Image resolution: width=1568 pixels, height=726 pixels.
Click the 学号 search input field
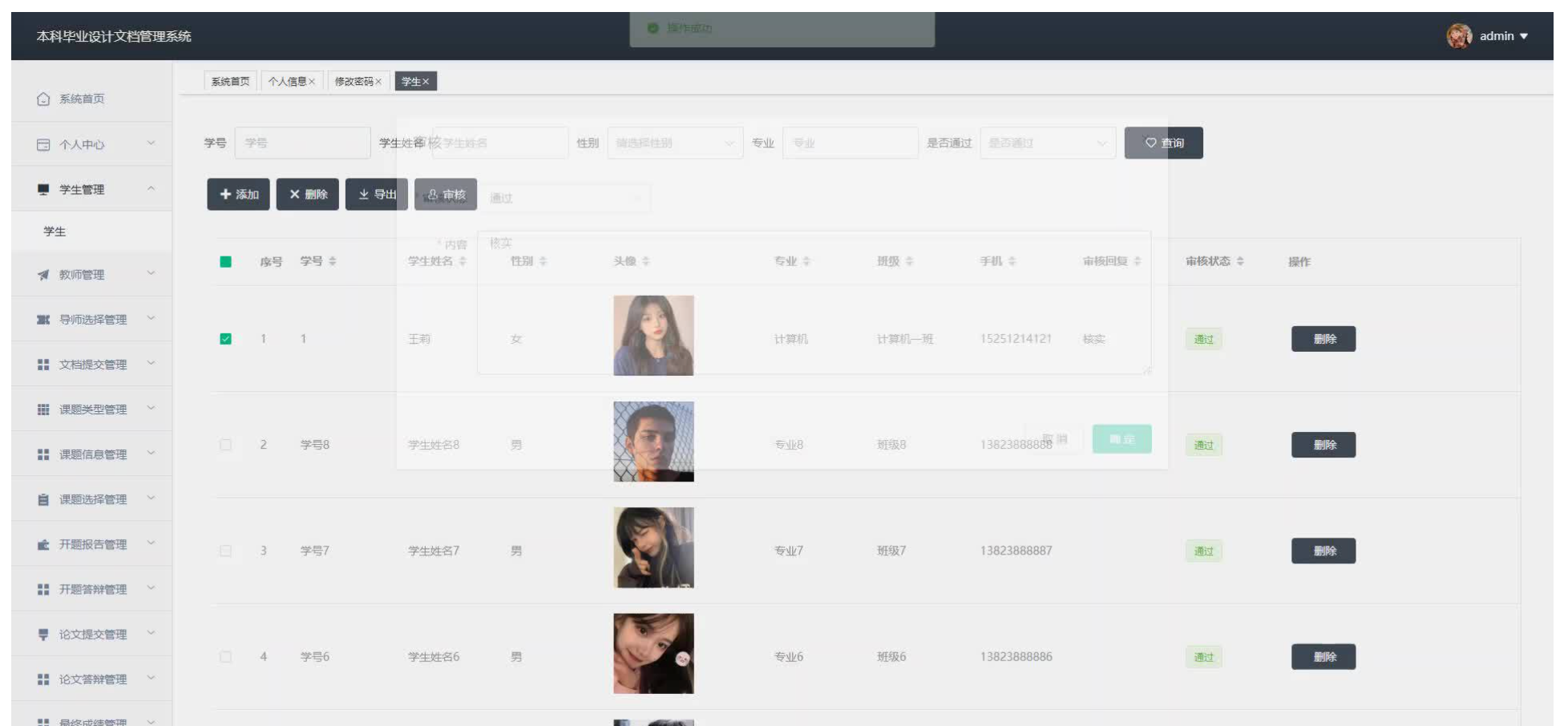(x=302, y=143)
